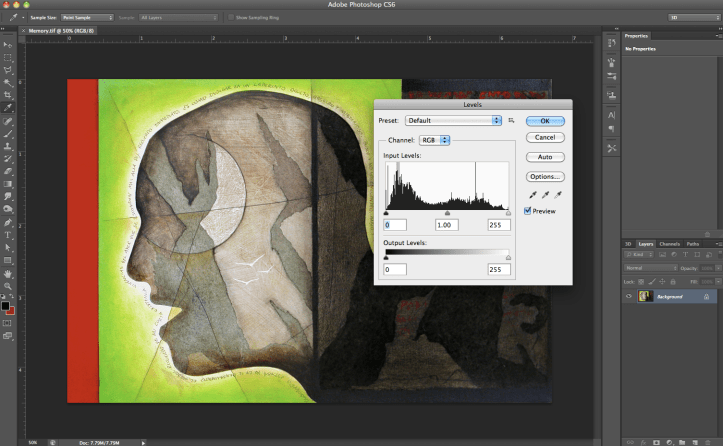Select the Move tool
723x446 pixels.
8,45
